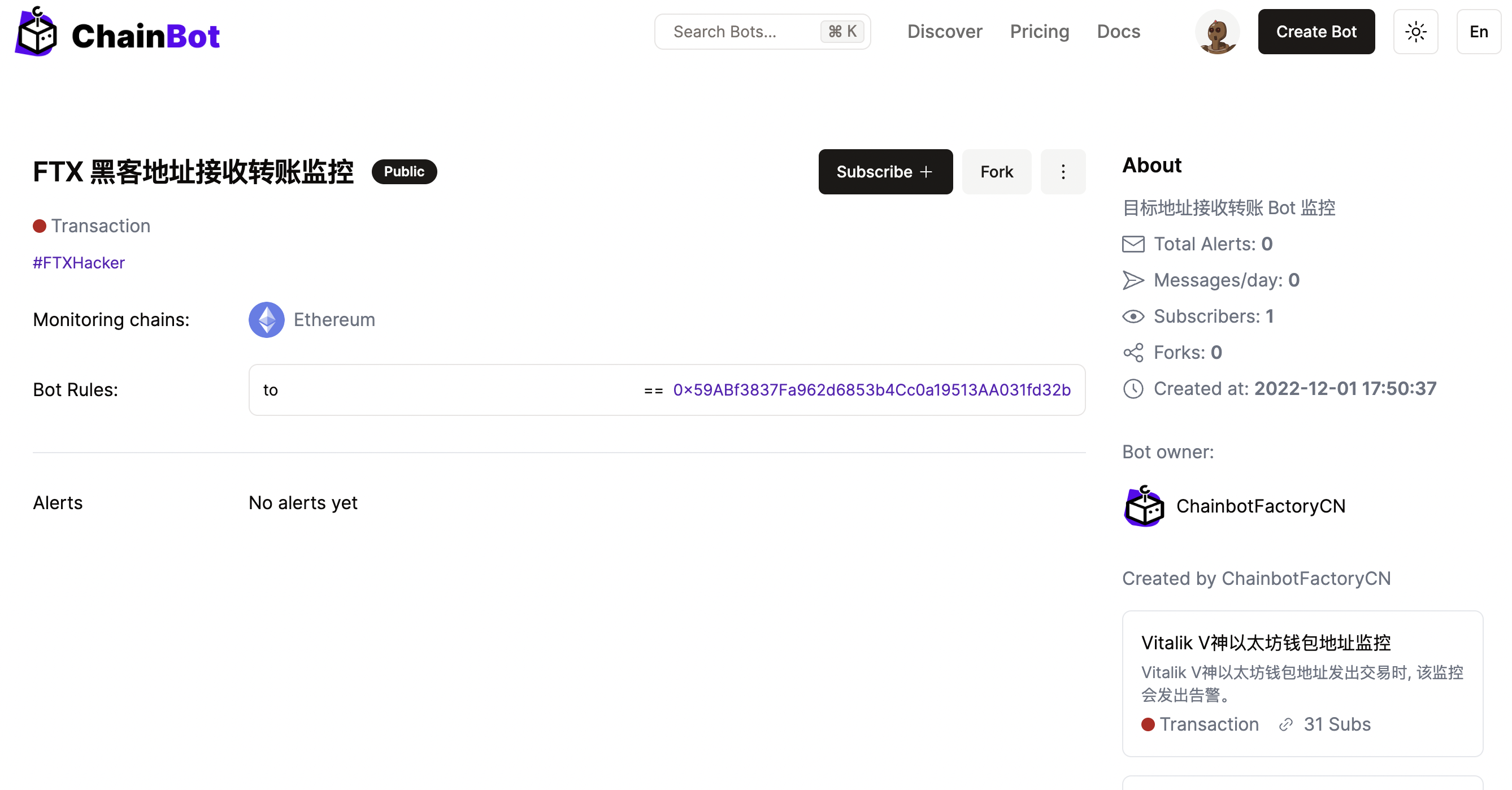This screenshot has height=790, width=1512.
Task: Go to the Discover page
Action: click(x=944, y=32)
